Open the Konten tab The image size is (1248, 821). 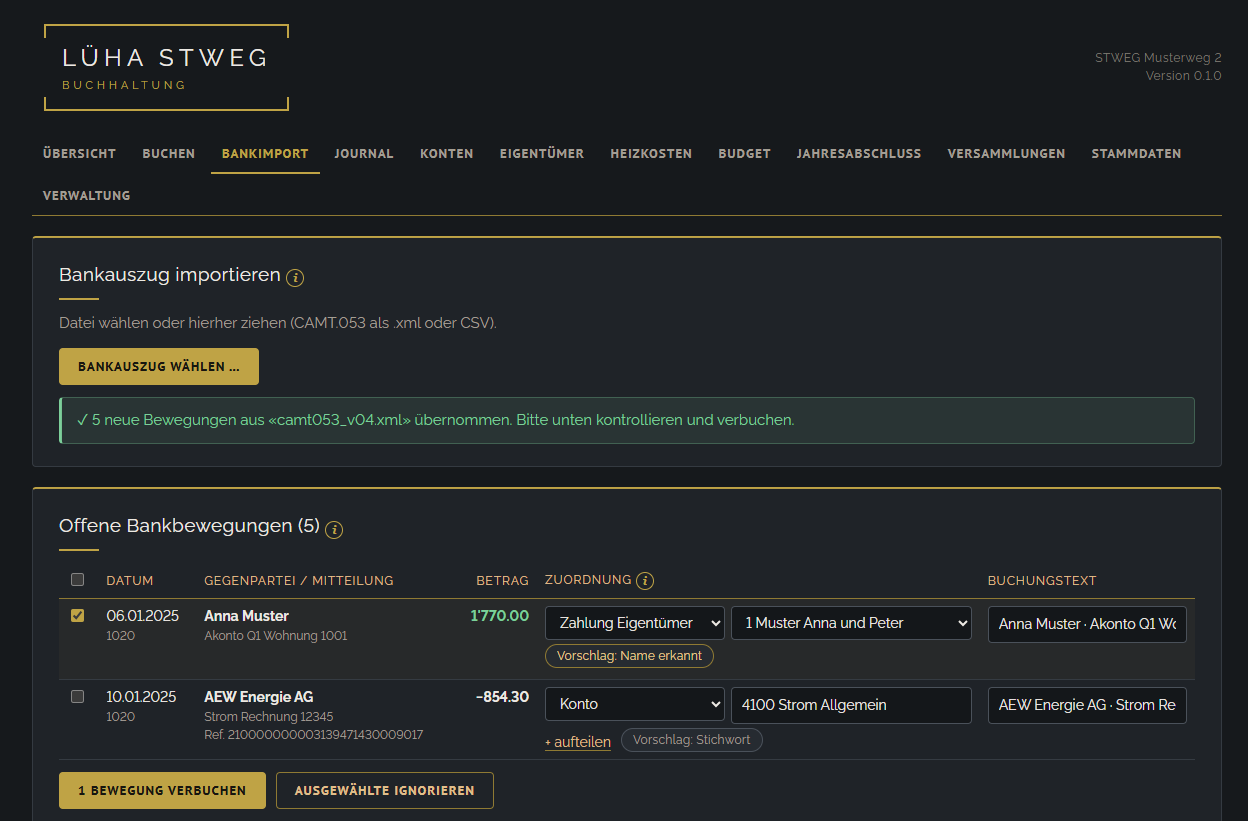coord(447,154)
